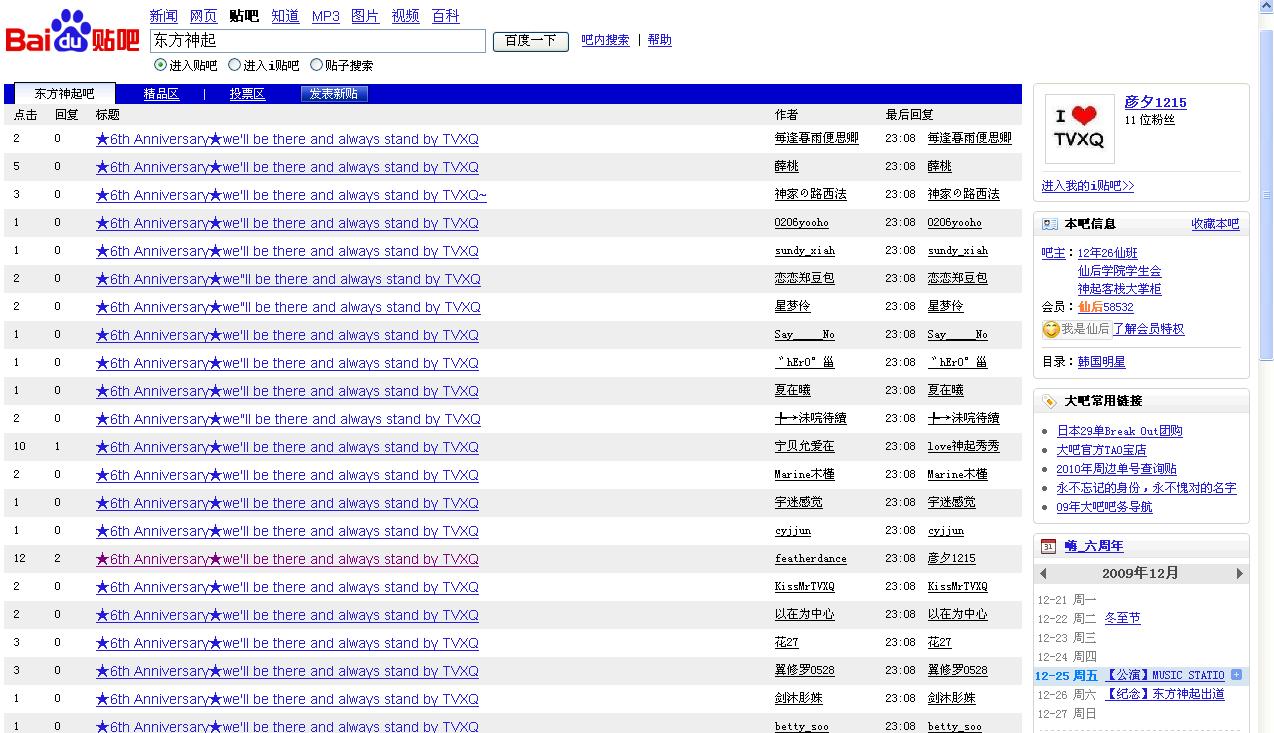Viewport: 1274px width, 733px height.
Task: Open author link 每逢暮雨便思卿 in 作者 column
Action: [x=817, y=139]
